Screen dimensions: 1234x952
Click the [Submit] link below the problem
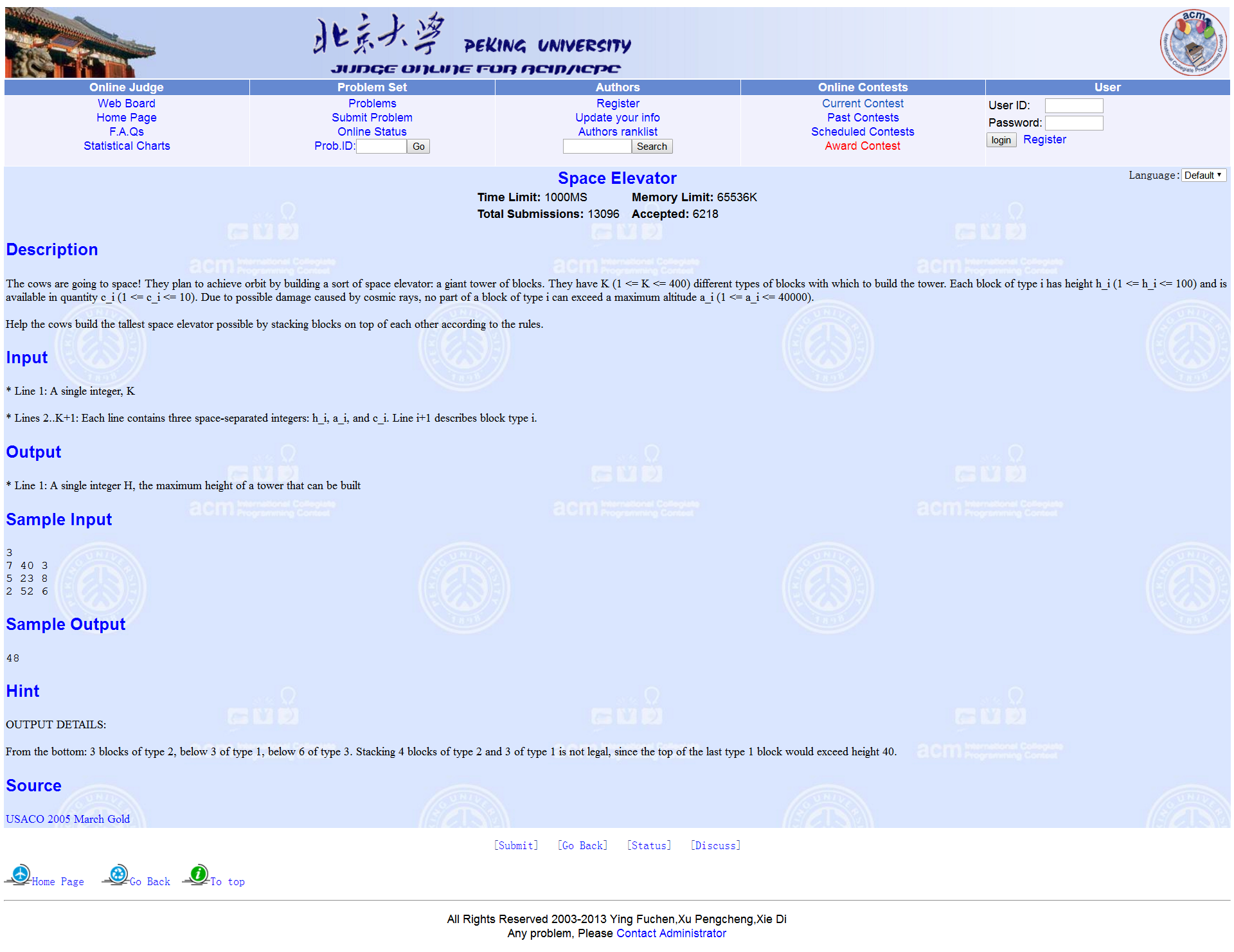(516, 845)
